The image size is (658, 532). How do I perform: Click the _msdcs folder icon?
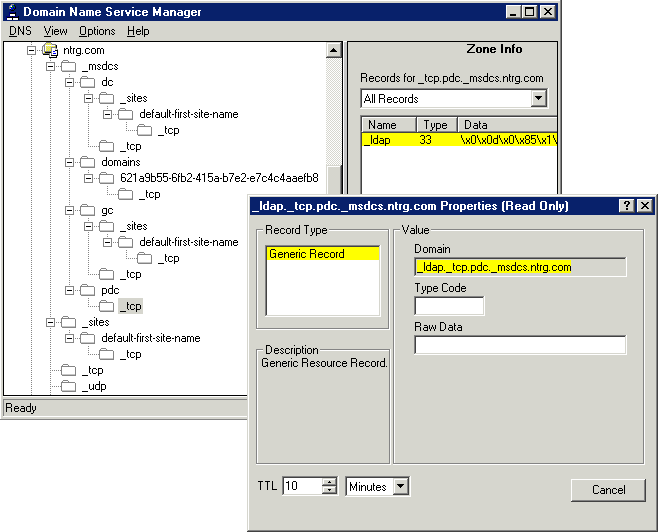[x=68, y=66]
